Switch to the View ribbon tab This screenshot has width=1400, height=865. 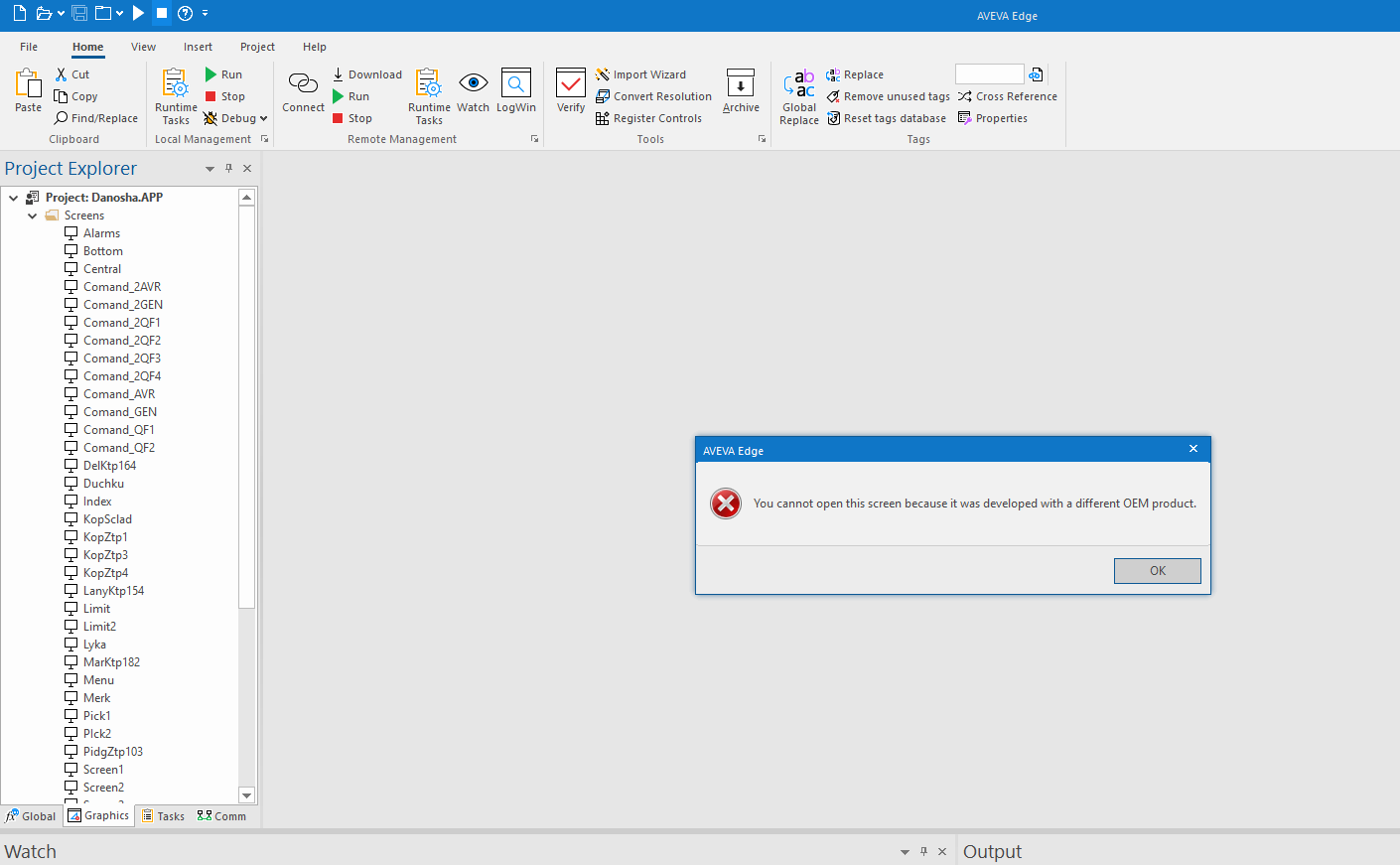point(143,47)
